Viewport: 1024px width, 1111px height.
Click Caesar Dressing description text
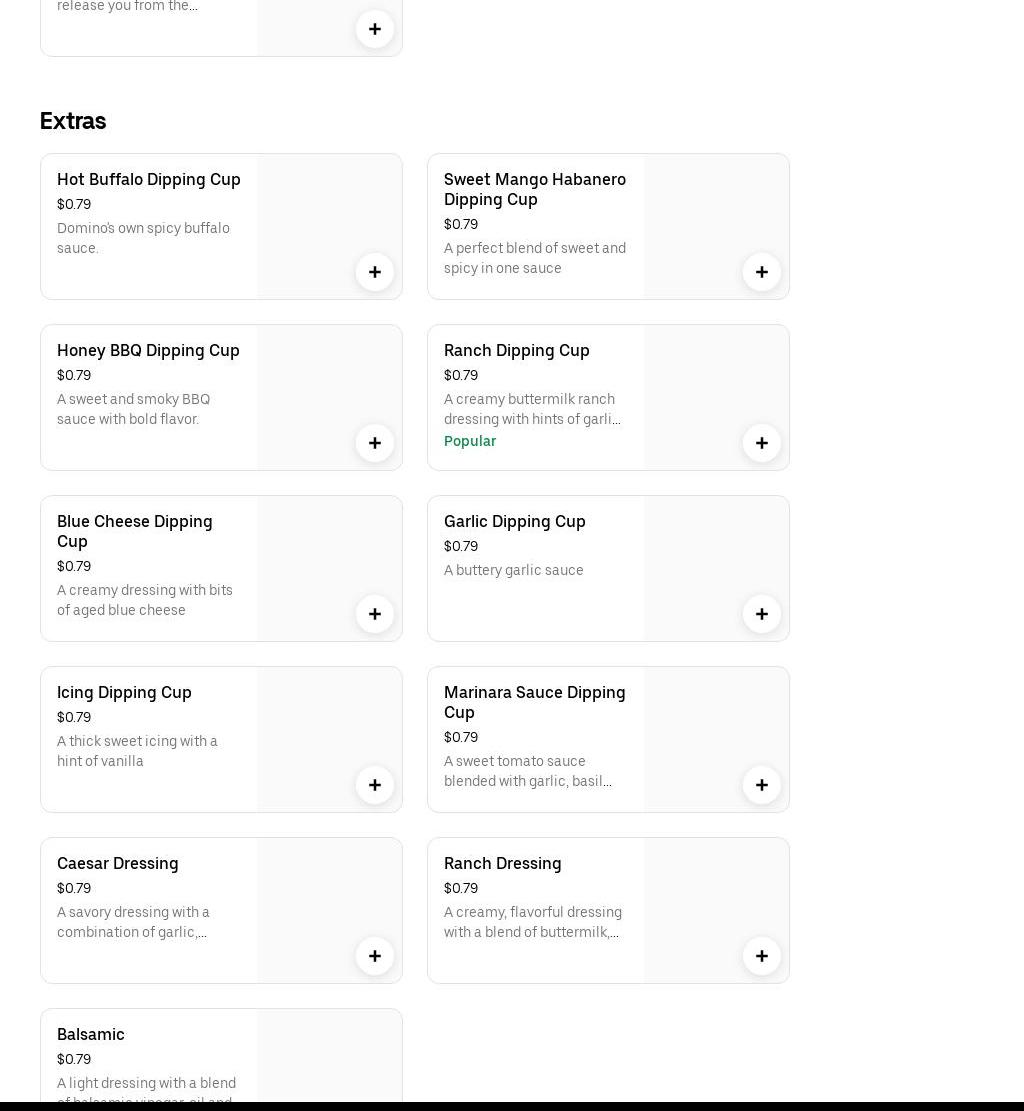coord(133,922)
